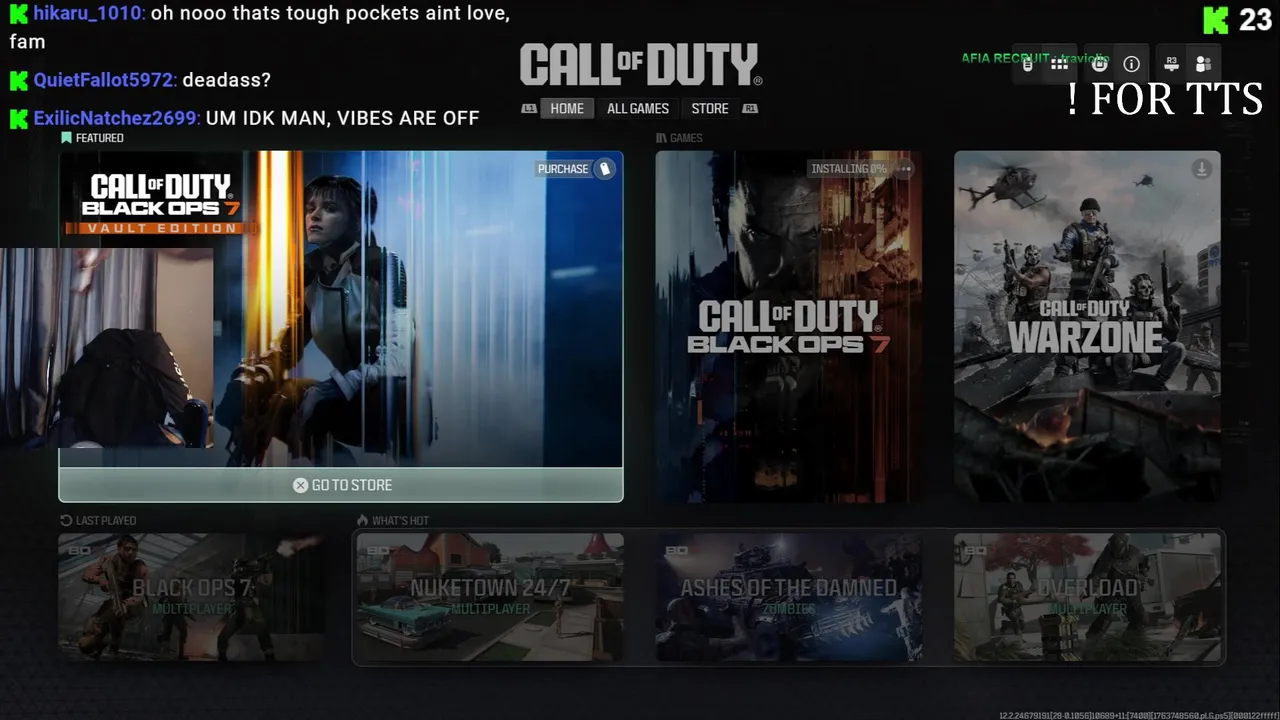1280x720 pixels.
Task: Open the STORE tab
Action: [710, 109]
